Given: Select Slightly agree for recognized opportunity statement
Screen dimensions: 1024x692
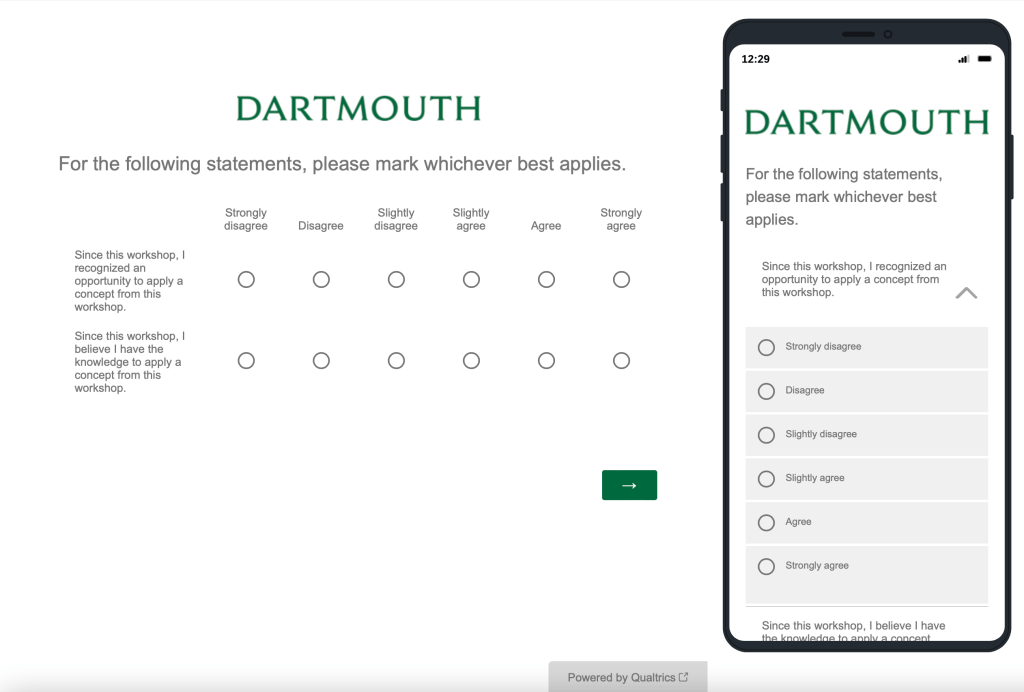Looking at the screenshot, I should pyautogui.click(x=471, y=280).
